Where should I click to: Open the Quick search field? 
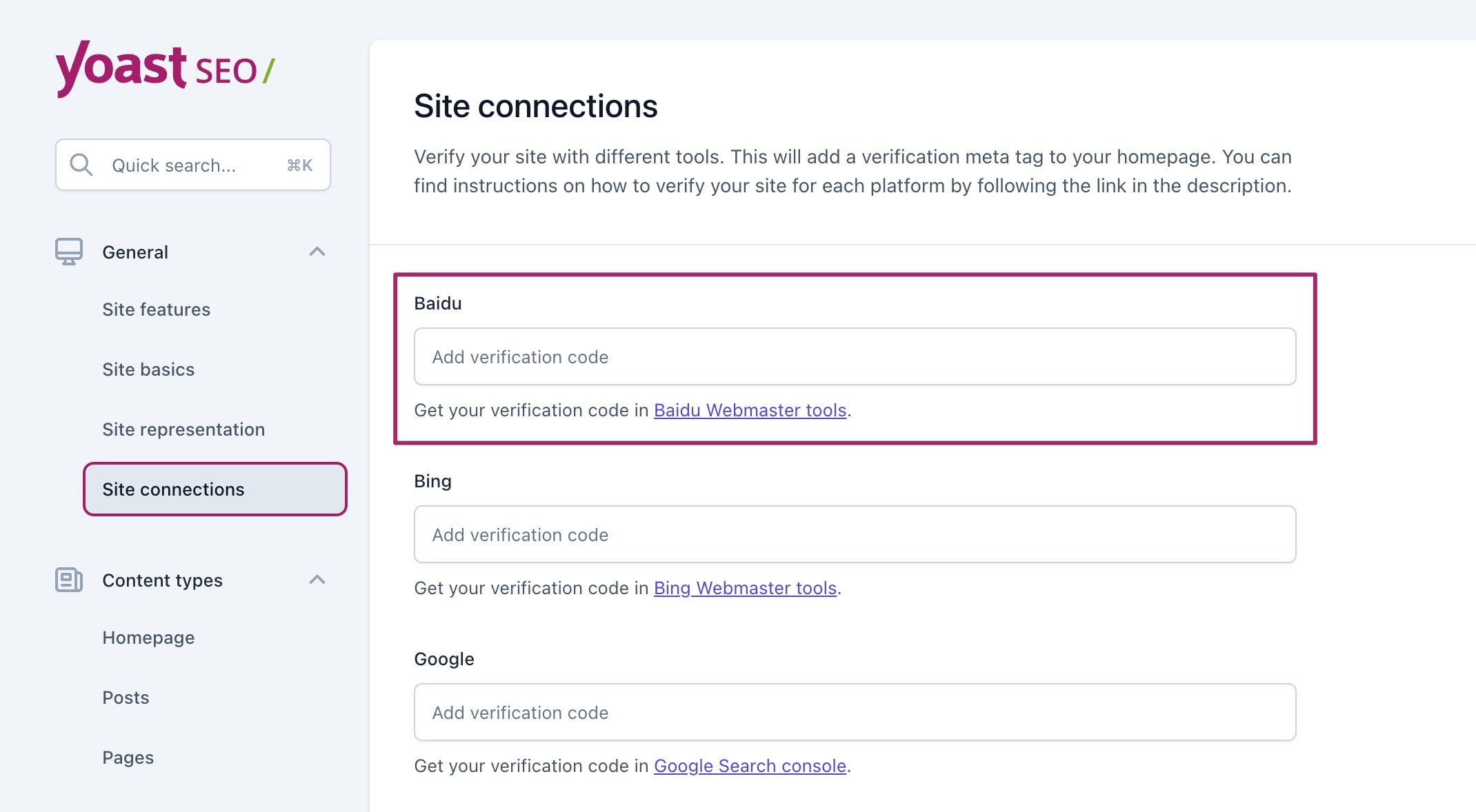(x=193, y=165)
